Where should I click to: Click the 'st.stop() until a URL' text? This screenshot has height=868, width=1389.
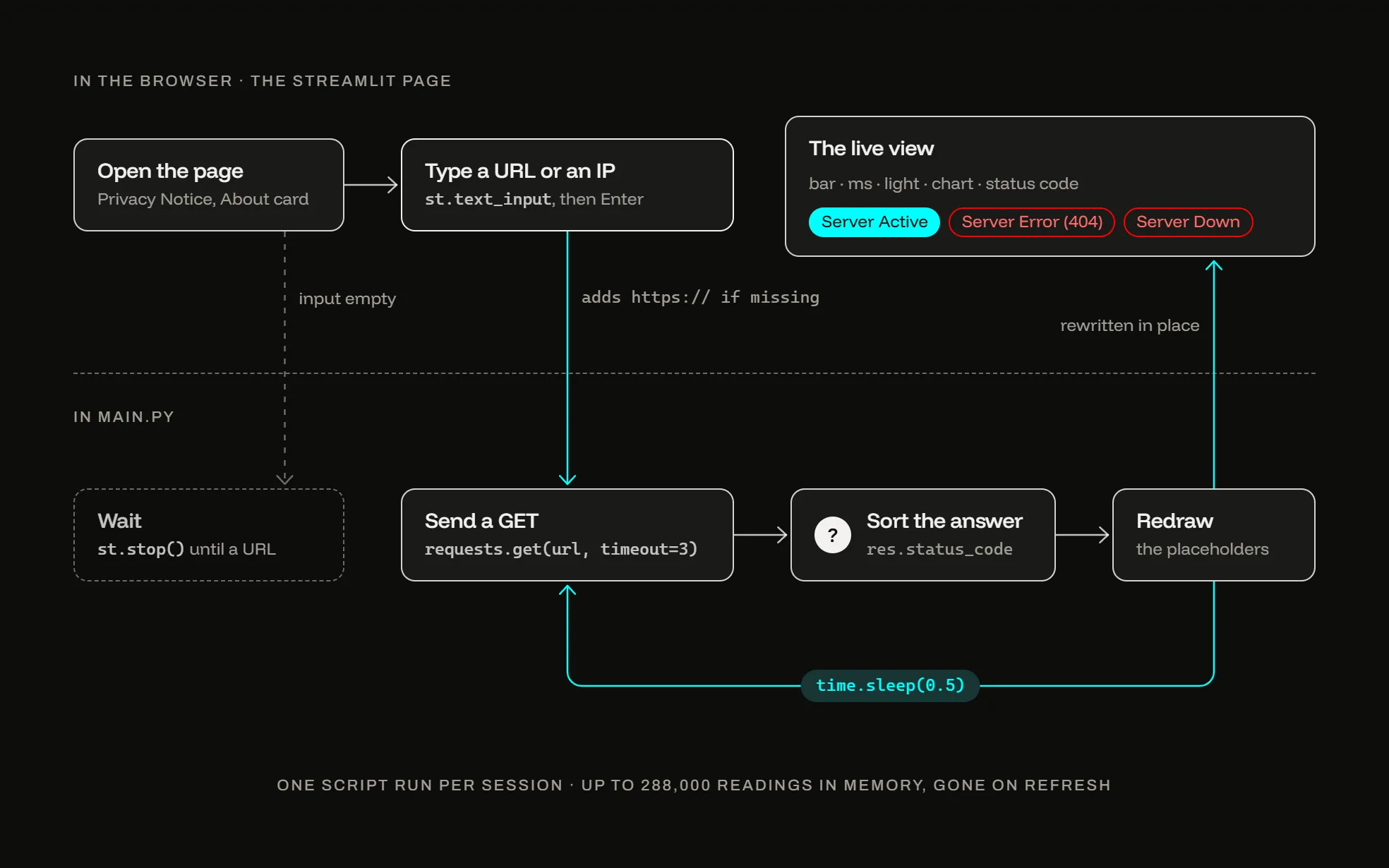point(186,549)
